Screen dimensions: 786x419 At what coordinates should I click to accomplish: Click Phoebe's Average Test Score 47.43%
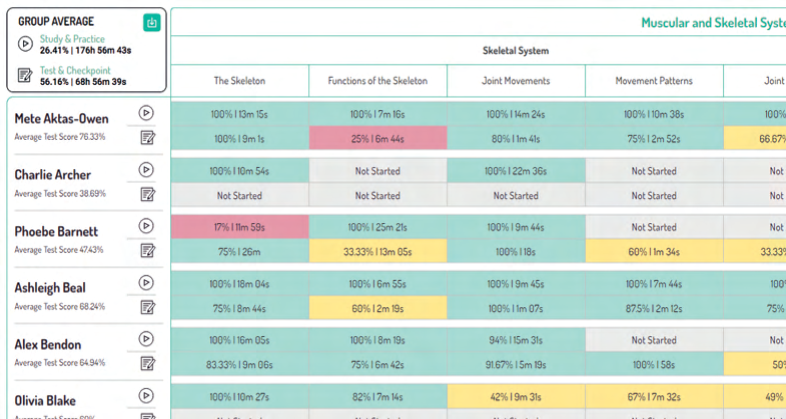[59, 250]
